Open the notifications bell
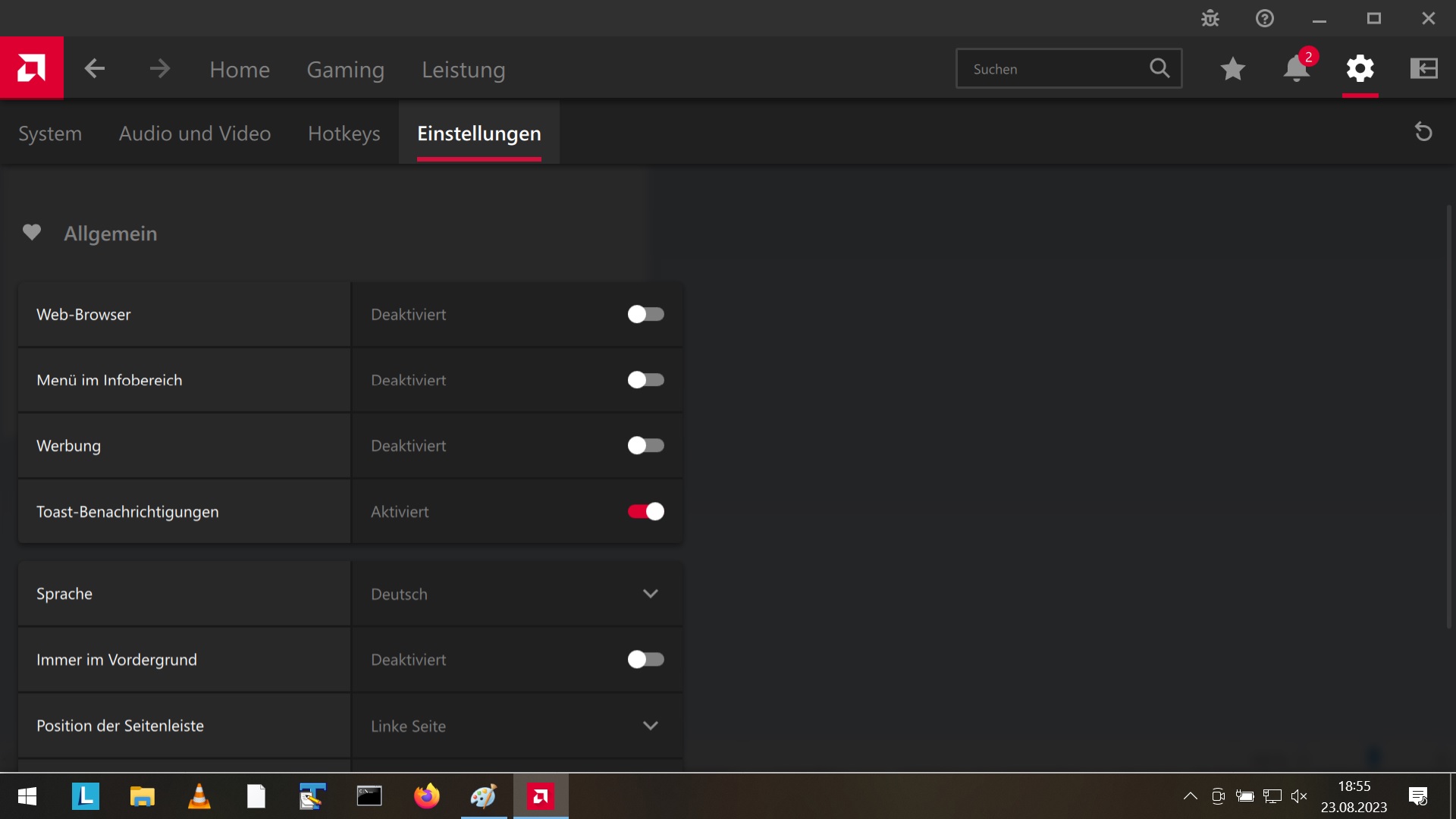Viewport: 1456px width, 819px height. 1296,69
